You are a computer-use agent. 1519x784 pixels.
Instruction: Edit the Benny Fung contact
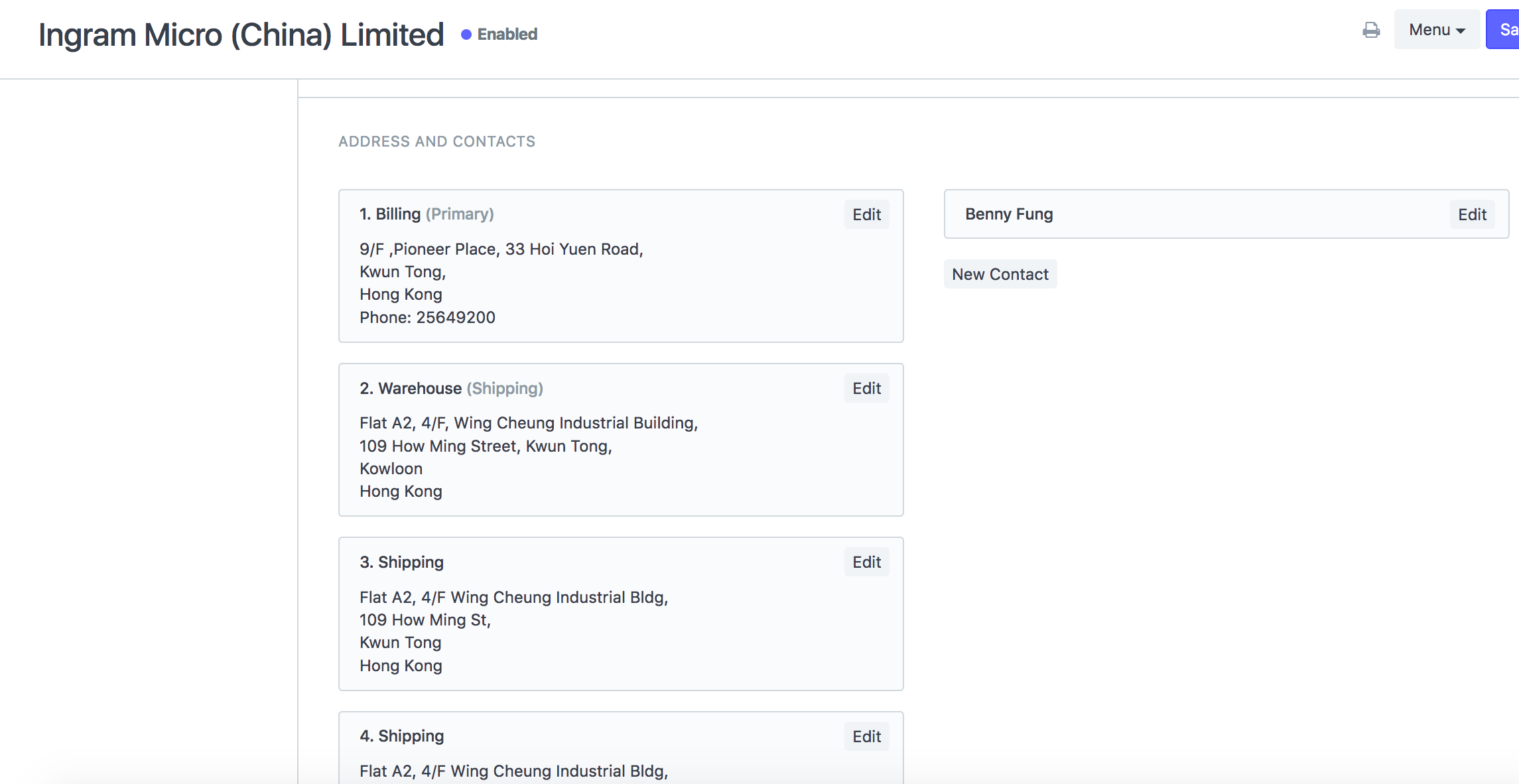pyautogui.click(x=1472, y=214)
